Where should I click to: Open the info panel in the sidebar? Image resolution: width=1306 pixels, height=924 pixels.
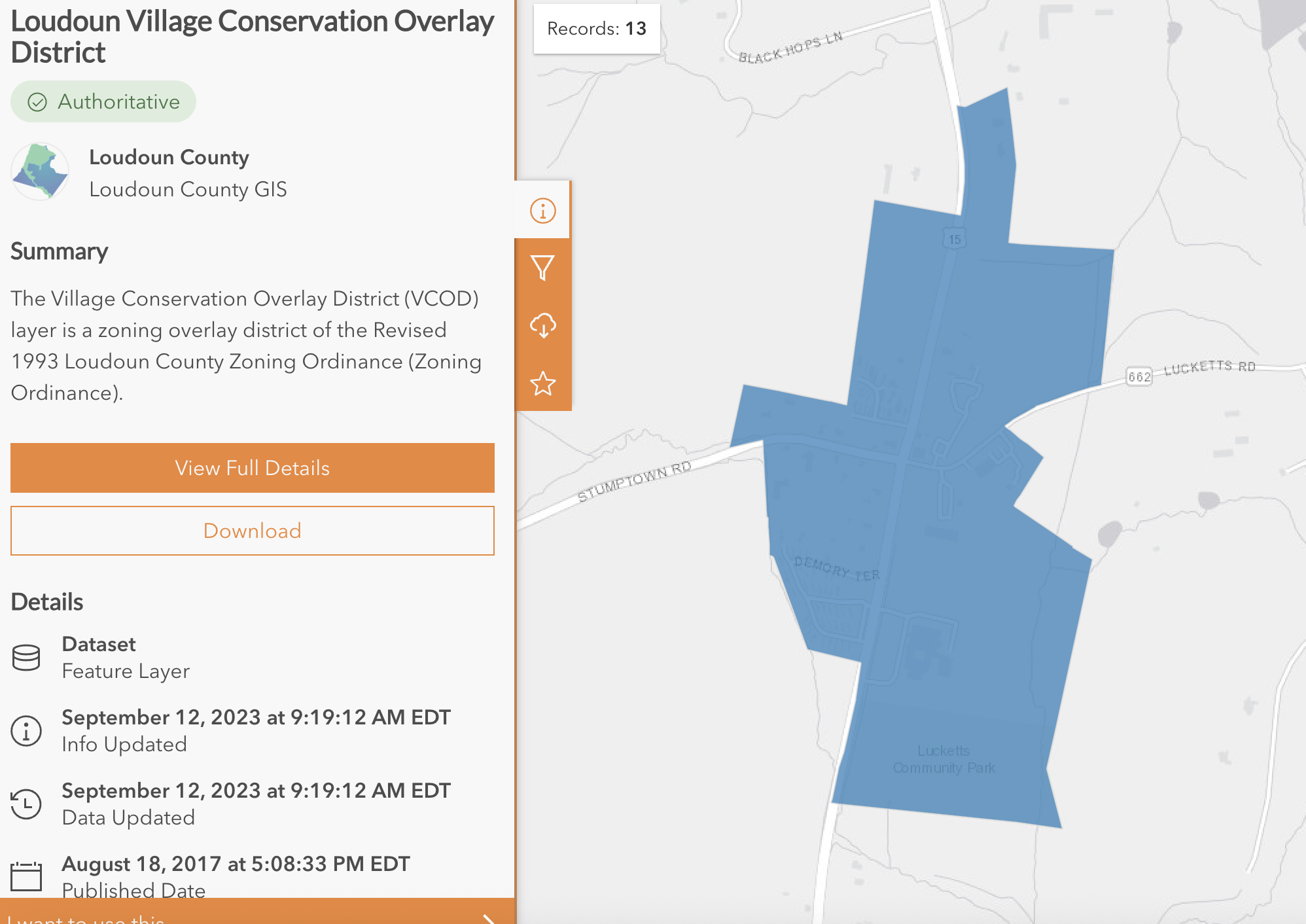[x=543, y=211]
